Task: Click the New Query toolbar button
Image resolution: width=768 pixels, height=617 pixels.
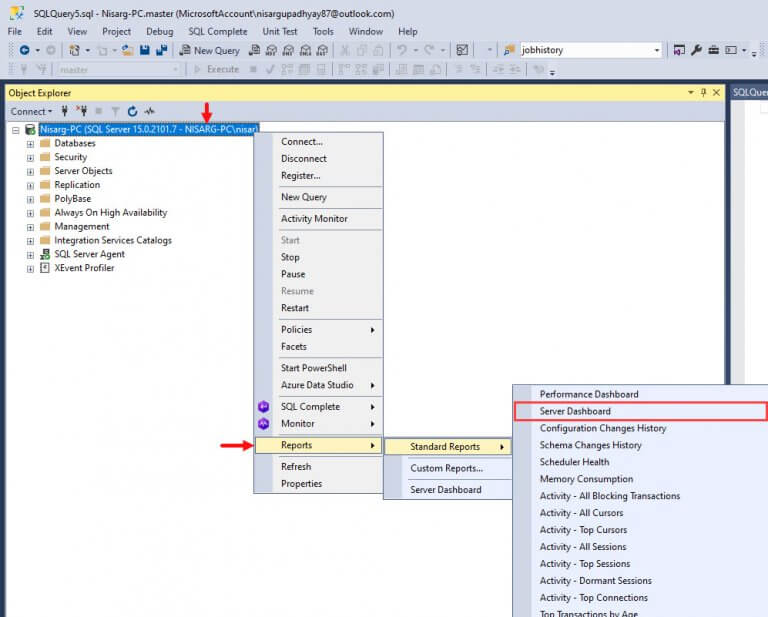Action: point(209,50)
